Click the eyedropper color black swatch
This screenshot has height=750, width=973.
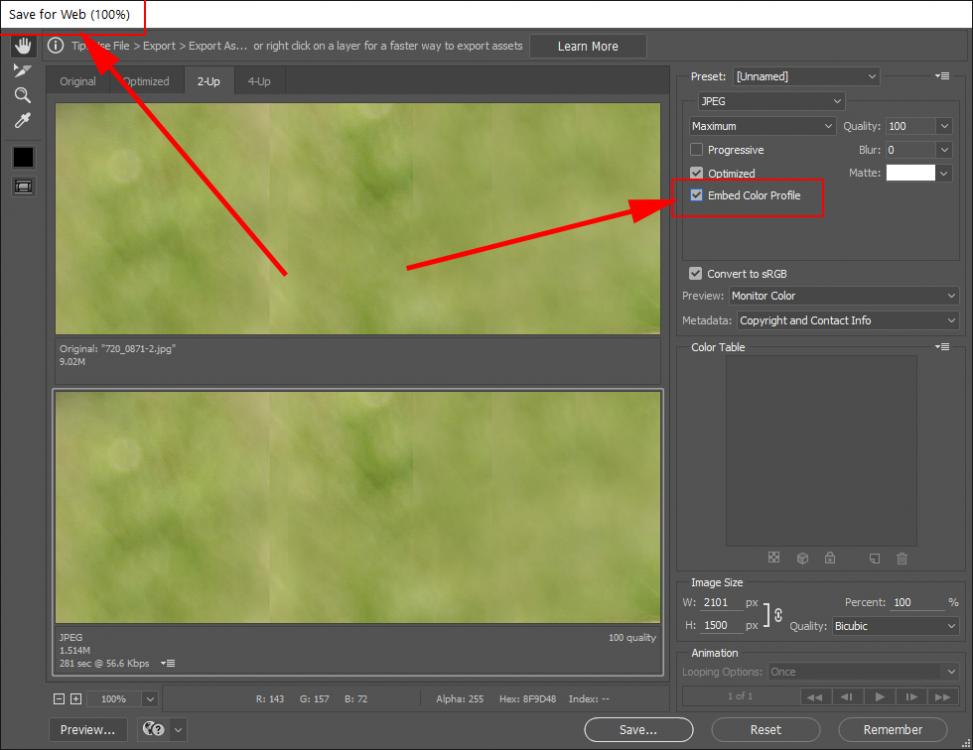pos(22,157)
